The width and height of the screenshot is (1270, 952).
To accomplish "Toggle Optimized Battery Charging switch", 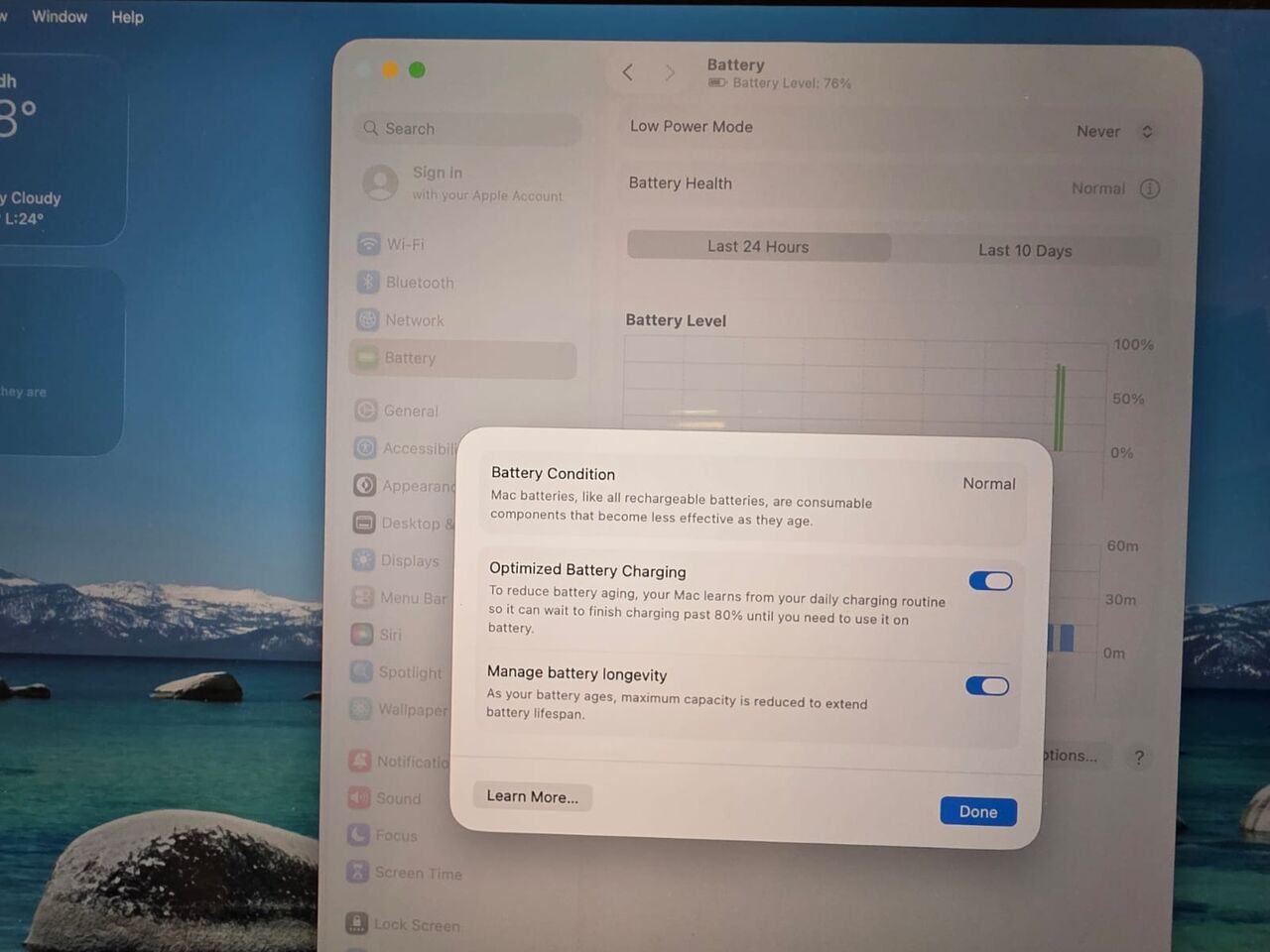I will pyautogui.click(x=990, y=581).
